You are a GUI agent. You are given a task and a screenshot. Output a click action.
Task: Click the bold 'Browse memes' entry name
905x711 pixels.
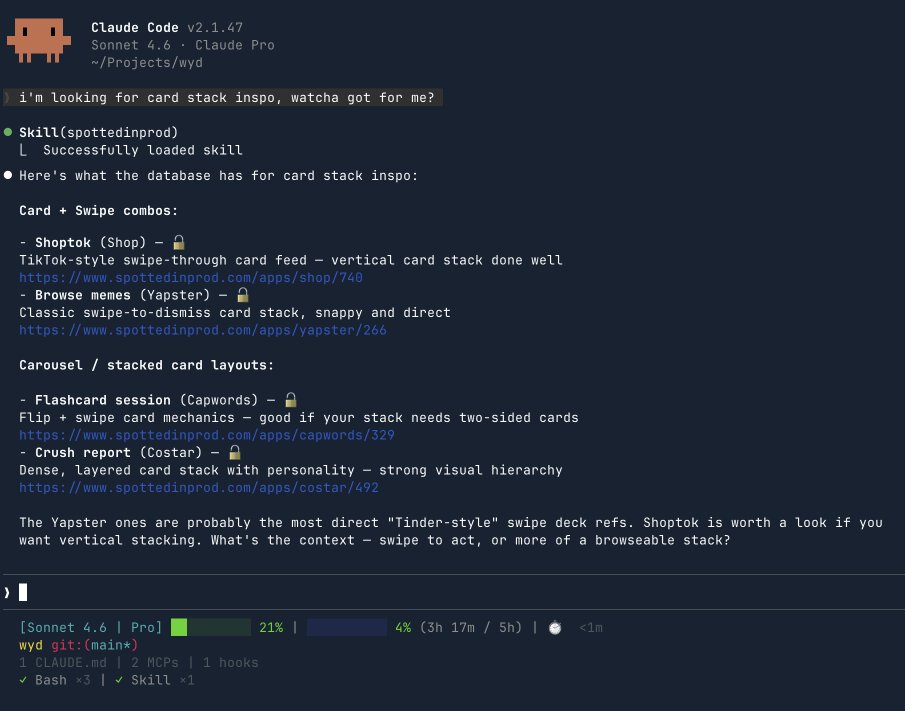(83, 295)
